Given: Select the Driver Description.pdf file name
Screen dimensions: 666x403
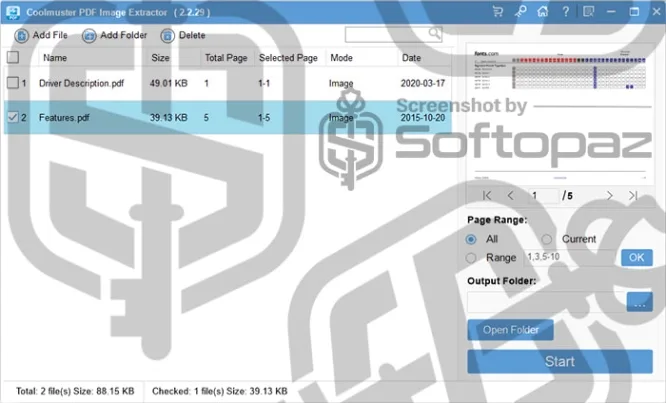Looking at the screenshot, I should tap(81, 83).
